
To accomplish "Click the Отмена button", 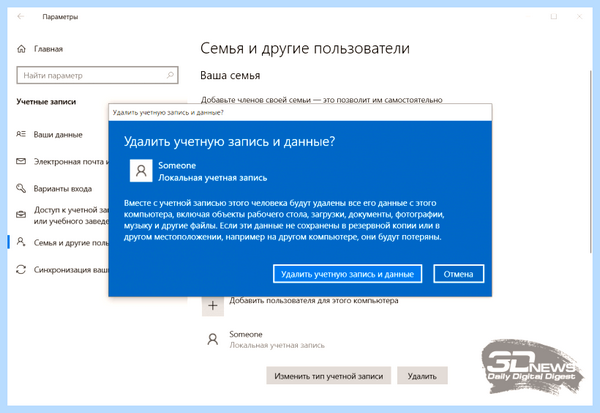I will tap(458, 274).
